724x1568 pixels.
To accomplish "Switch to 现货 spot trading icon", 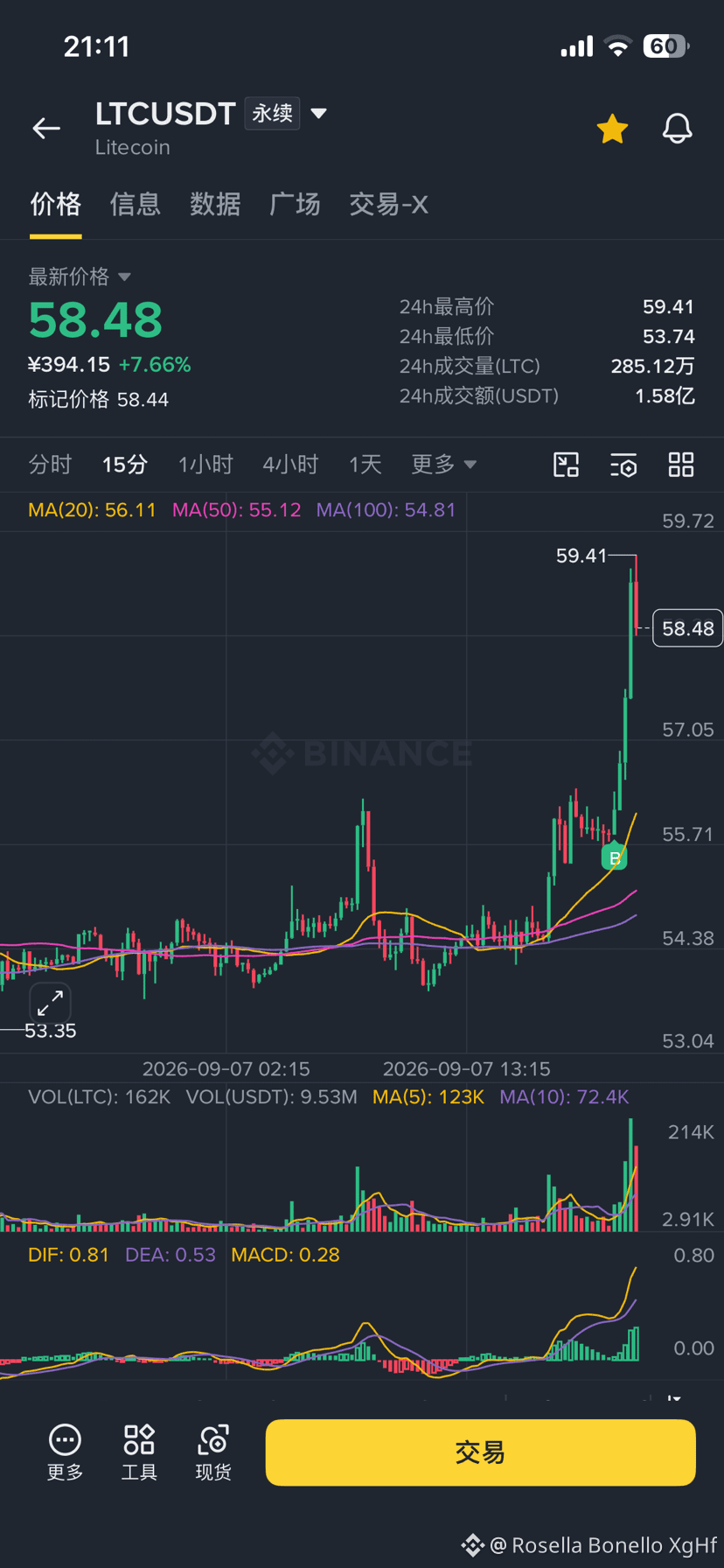I will tap(213, 1452).
